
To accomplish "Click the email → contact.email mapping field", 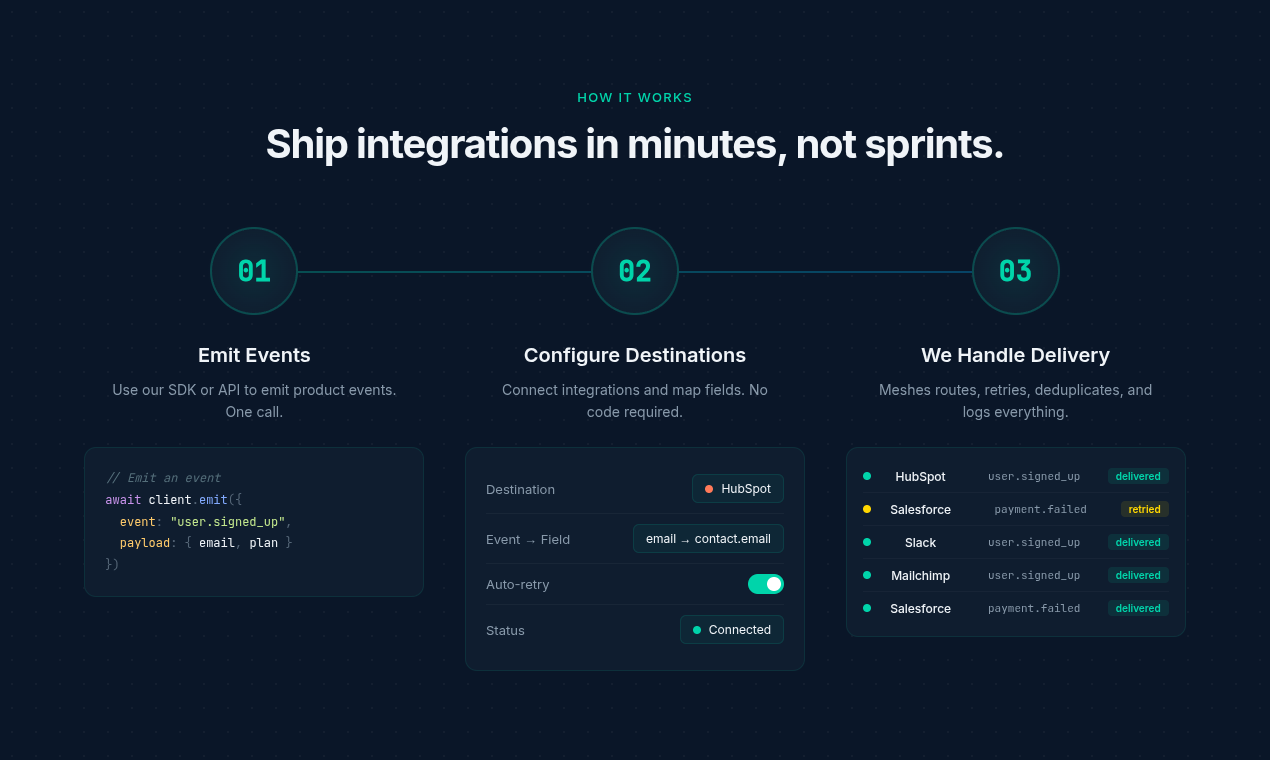I will coord(708,539).
